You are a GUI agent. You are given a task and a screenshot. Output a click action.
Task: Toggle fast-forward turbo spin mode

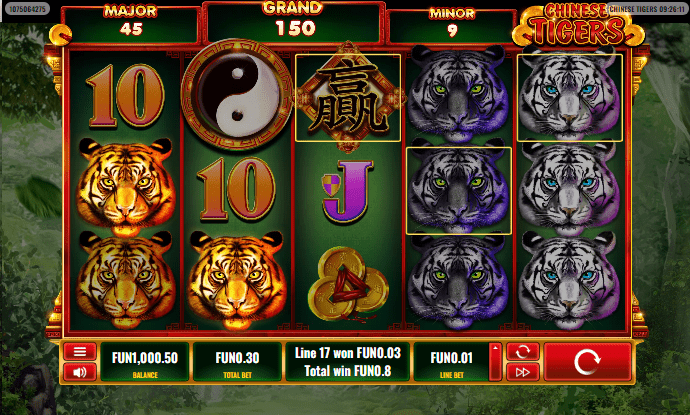click(522, 372)
